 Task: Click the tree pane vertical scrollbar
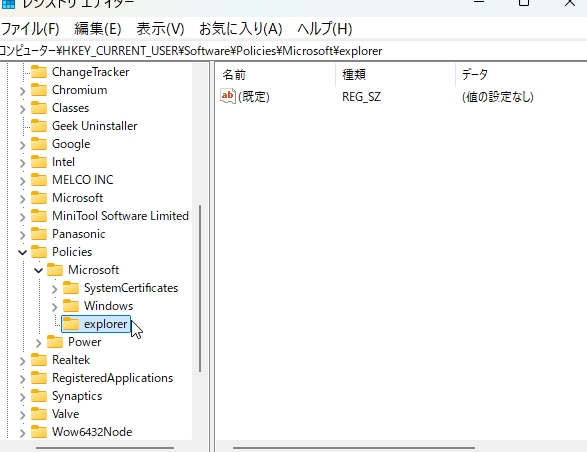[200, 288]
